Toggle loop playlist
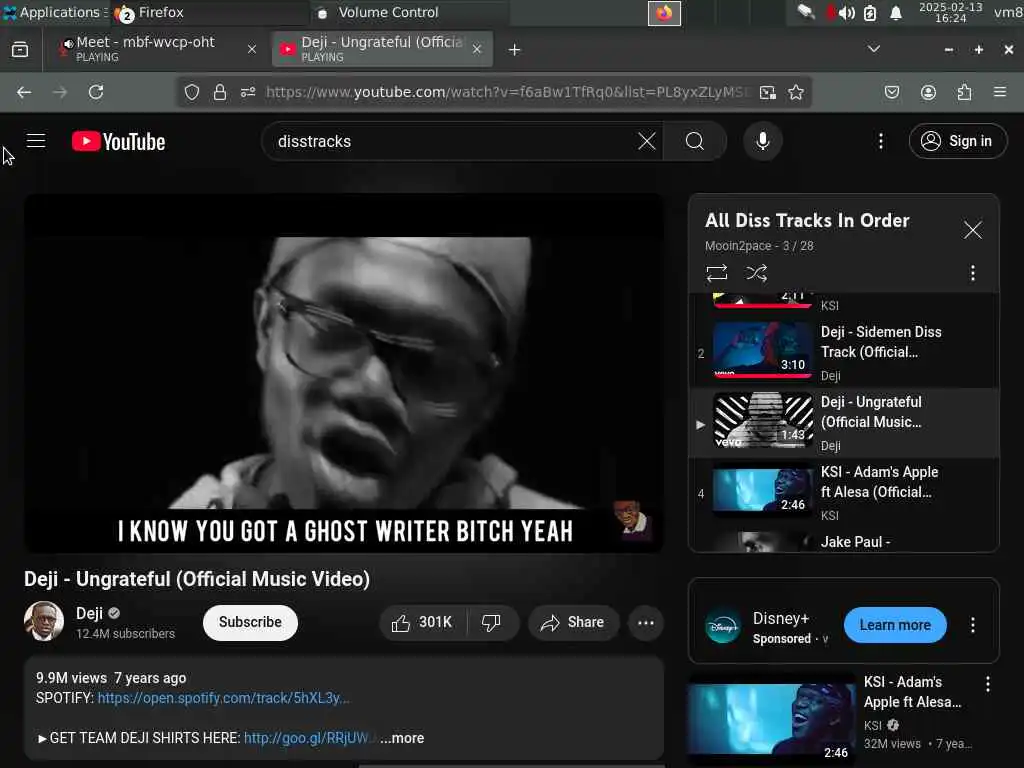This screenshot has height=768, width=1024. tap(717, 272)
